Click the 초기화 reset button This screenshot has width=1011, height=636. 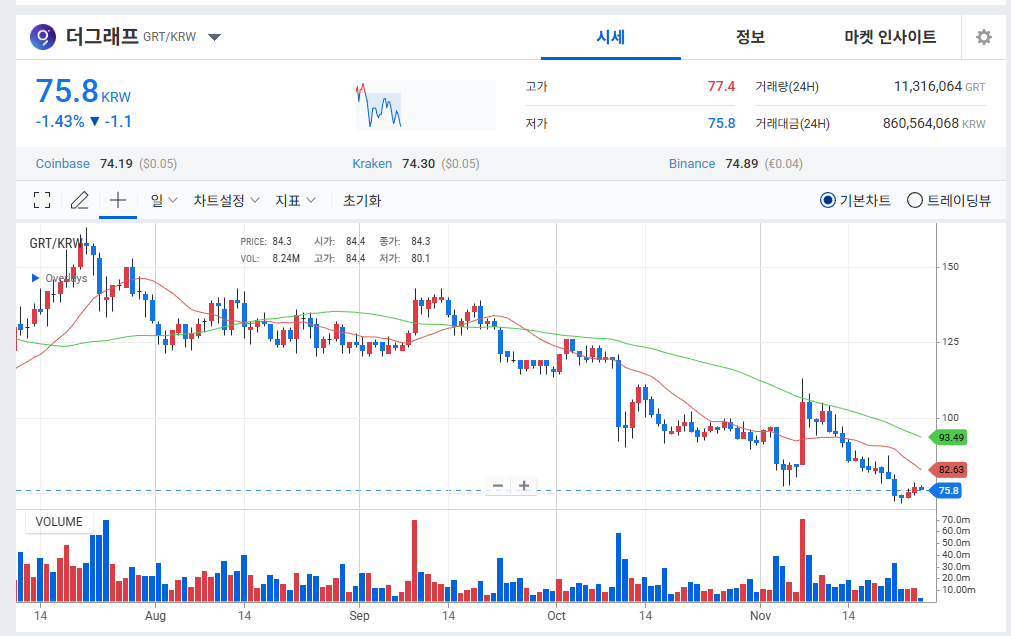coord(361,200)
